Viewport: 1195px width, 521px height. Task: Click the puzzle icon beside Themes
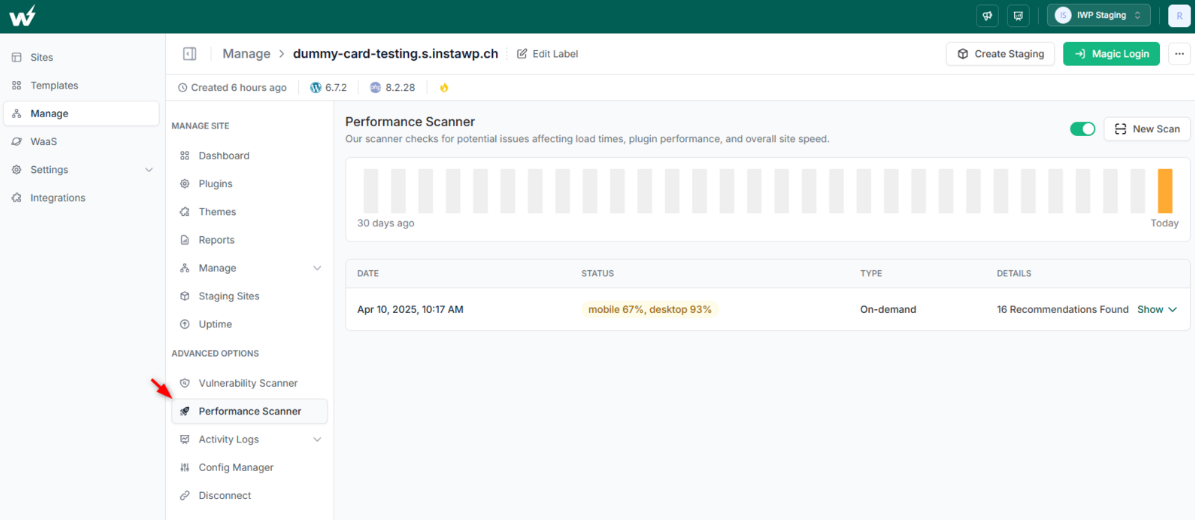pyautogui.click(x=184, y=212)
